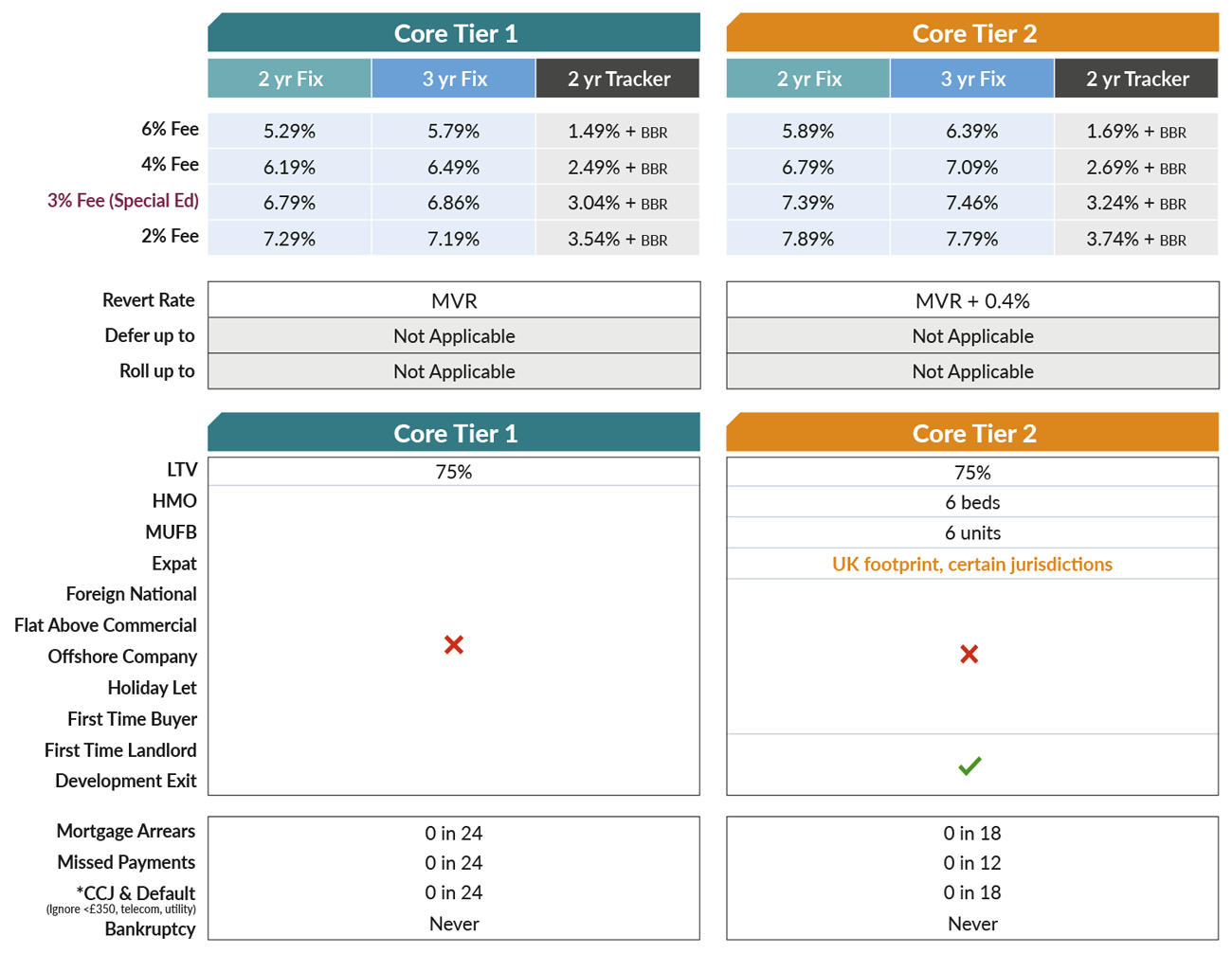Click the 5.29% rate cell
The height and width of the screenshot is (954, 1232).
(289, 132)
